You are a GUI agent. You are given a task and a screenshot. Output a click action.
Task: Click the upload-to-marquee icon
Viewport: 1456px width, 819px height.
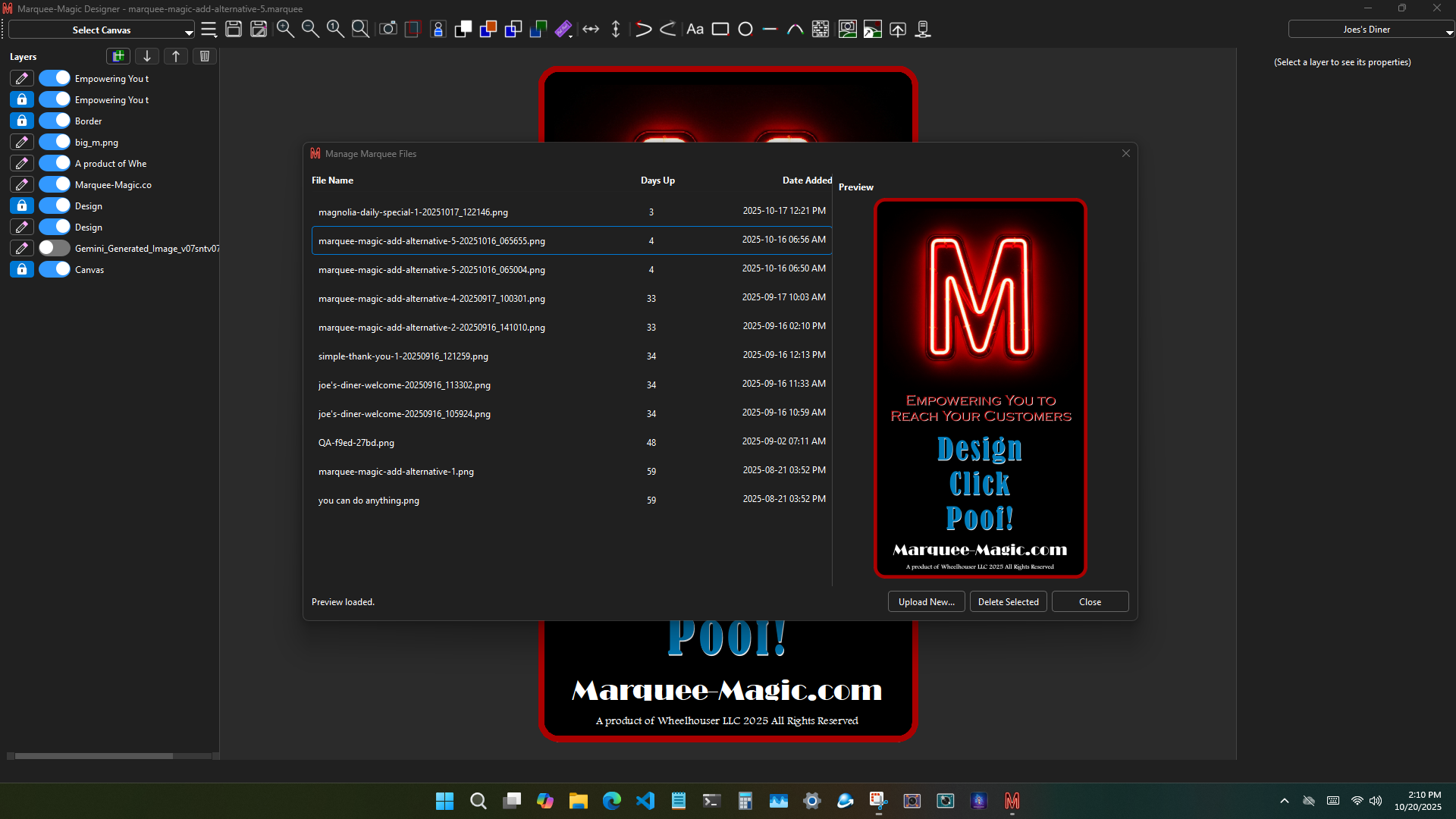(x=898, y=30)
